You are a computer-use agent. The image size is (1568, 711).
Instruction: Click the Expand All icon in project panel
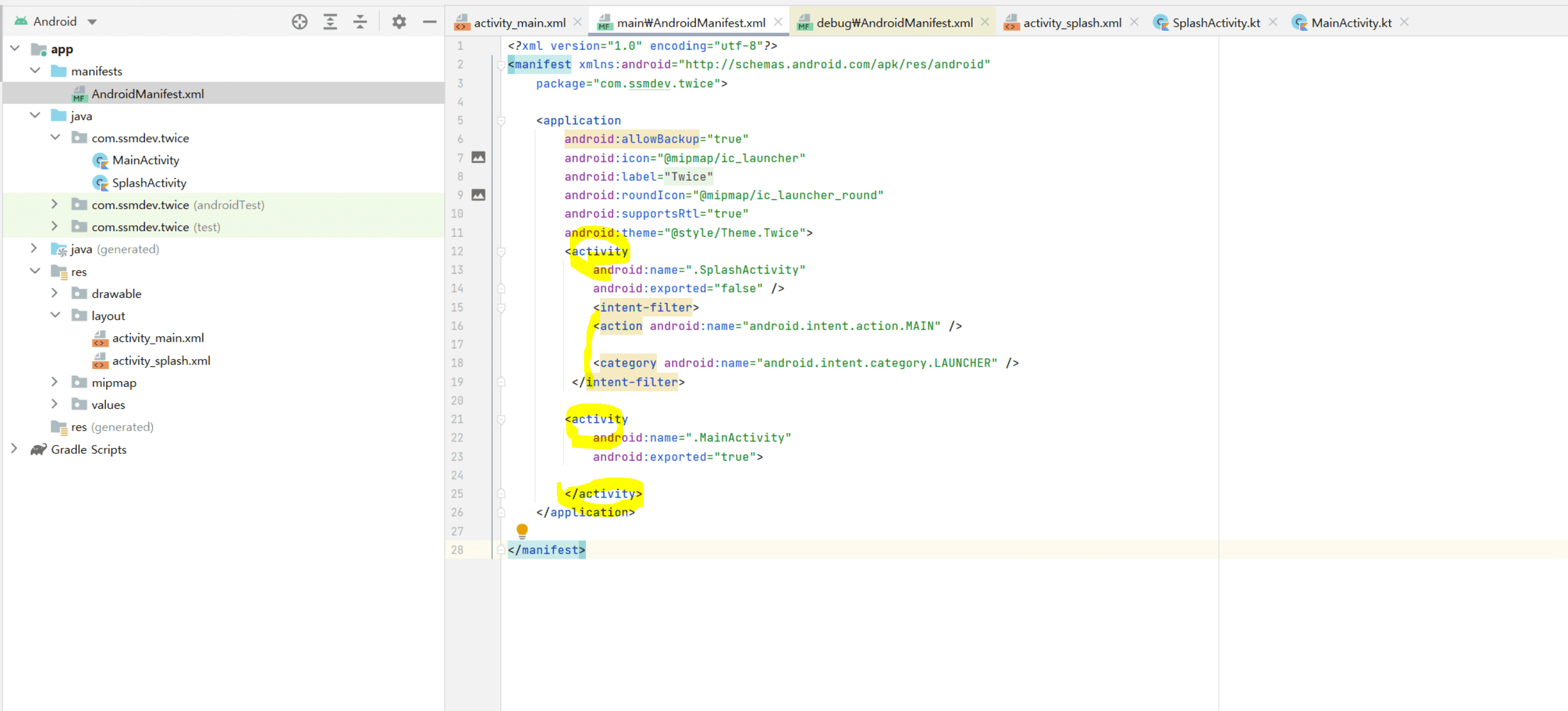point(330,22)
